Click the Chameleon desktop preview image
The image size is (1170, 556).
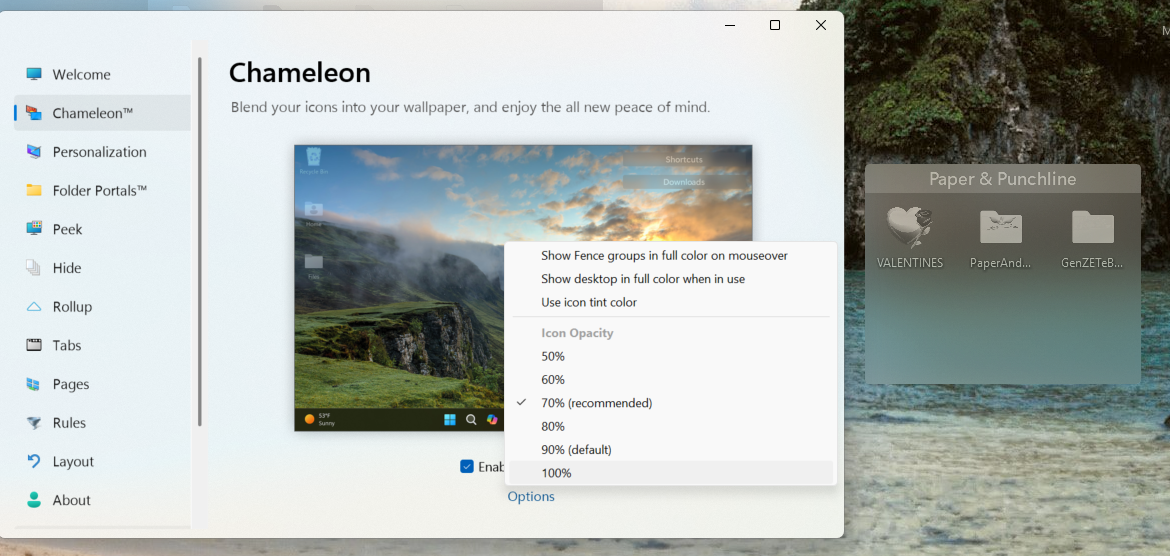tap(400, 288)
